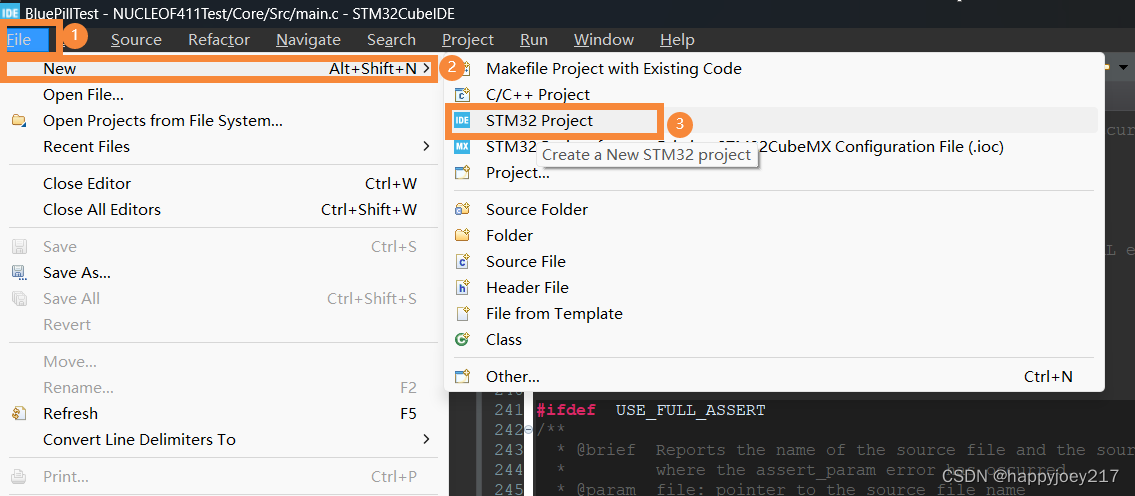The height and width of the screenshot is (496, 1135).
Task: Click the File from Template icon
Action: pos(463,314)
